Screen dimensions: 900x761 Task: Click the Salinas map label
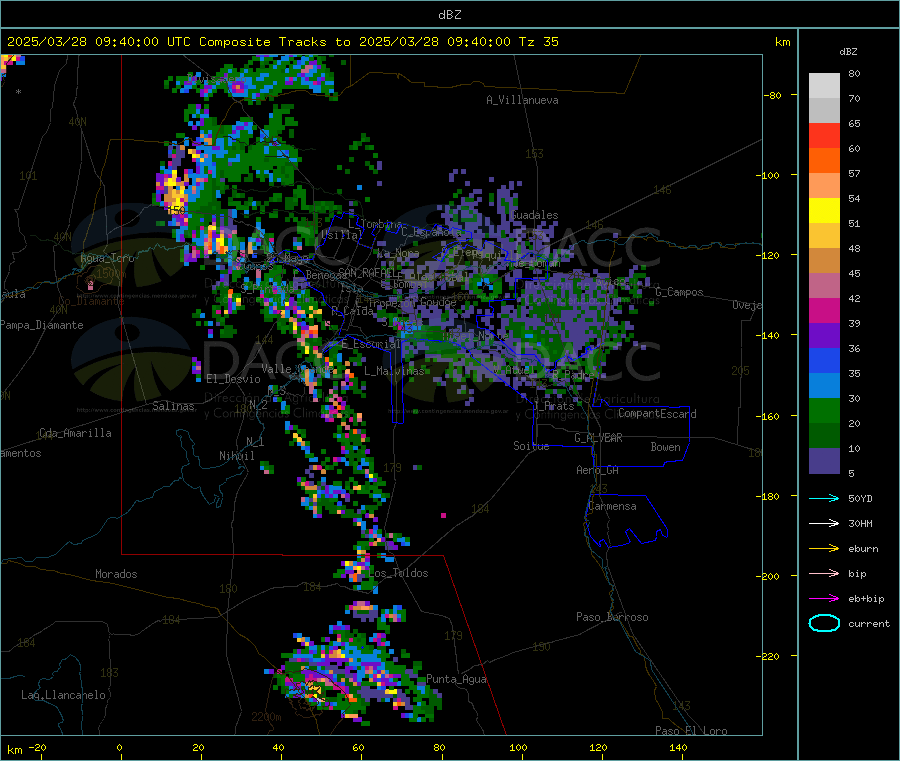pos(173,406)
